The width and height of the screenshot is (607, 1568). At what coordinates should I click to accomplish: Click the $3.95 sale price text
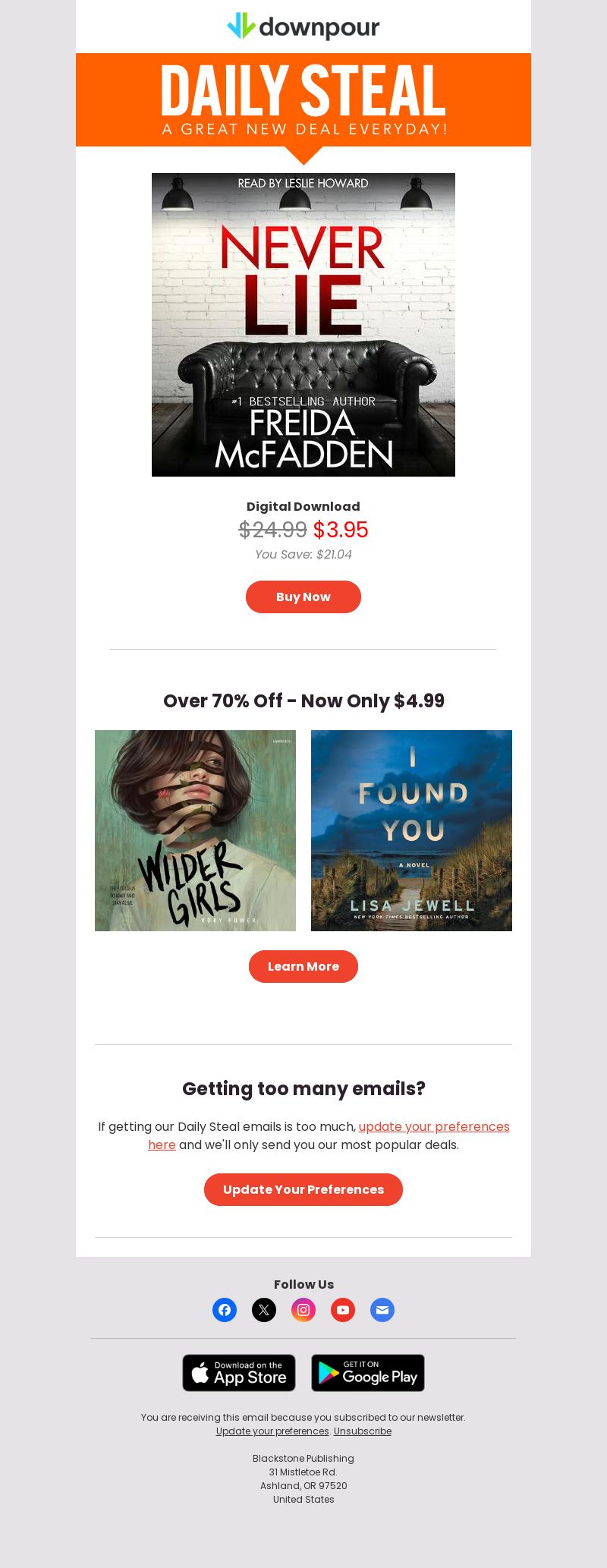tap(341, 530)
